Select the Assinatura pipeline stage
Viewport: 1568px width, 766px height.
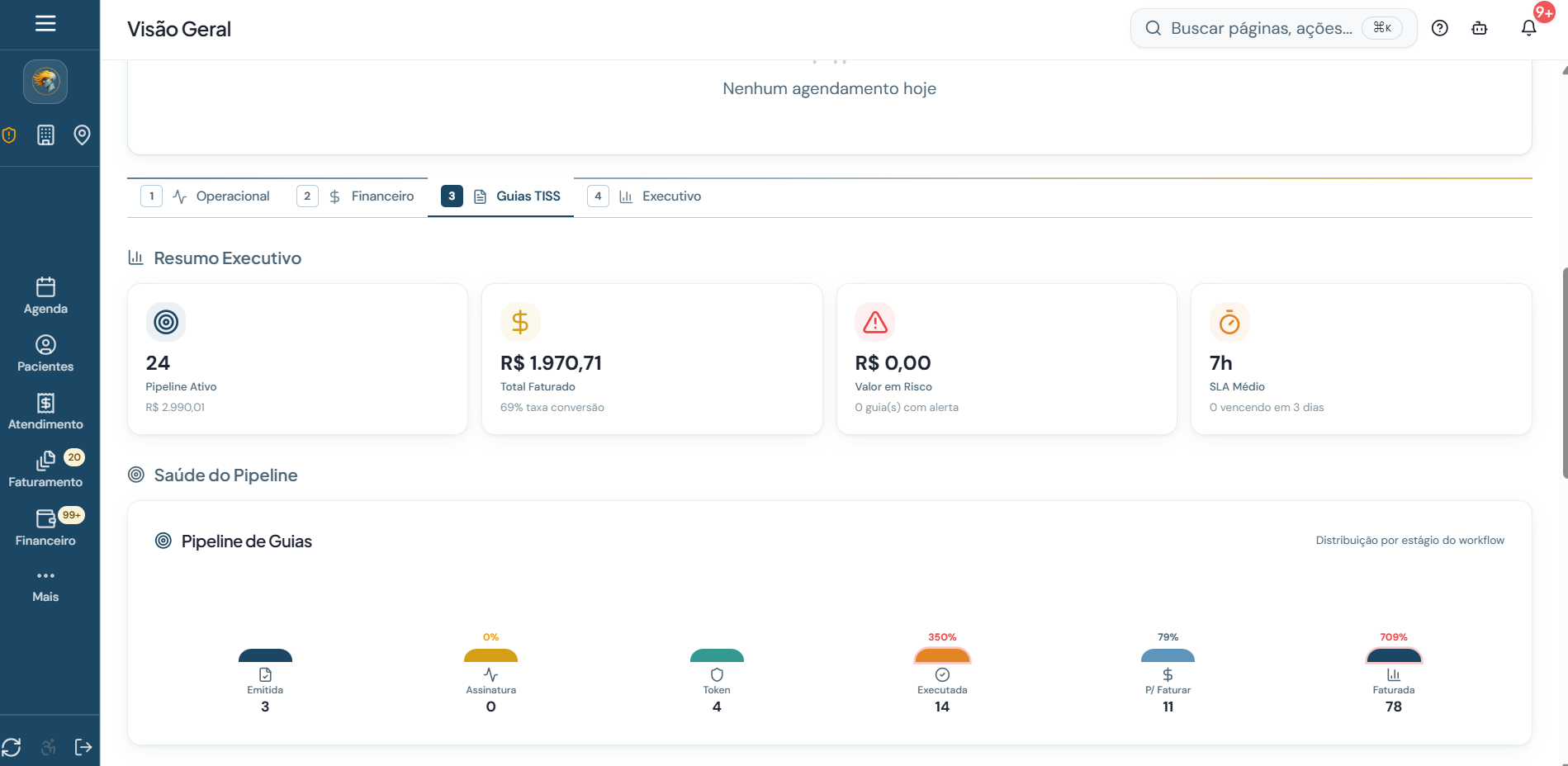tap(491, 675)
